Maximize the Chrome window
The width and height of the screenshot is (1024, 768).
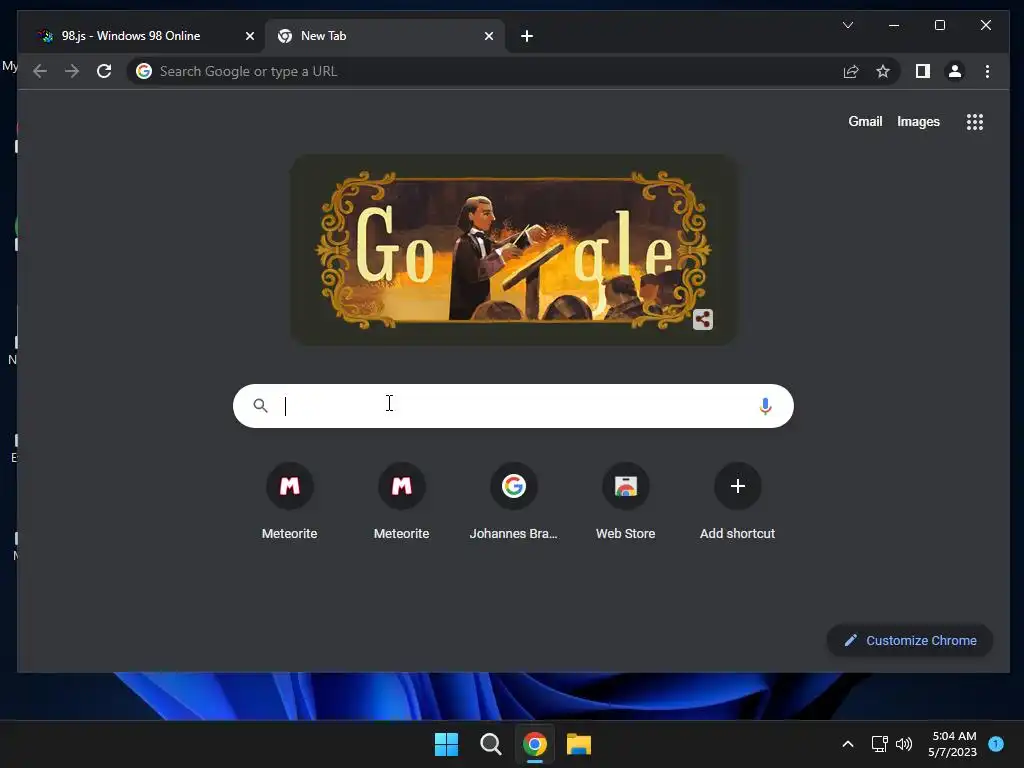tap(940, 25)
